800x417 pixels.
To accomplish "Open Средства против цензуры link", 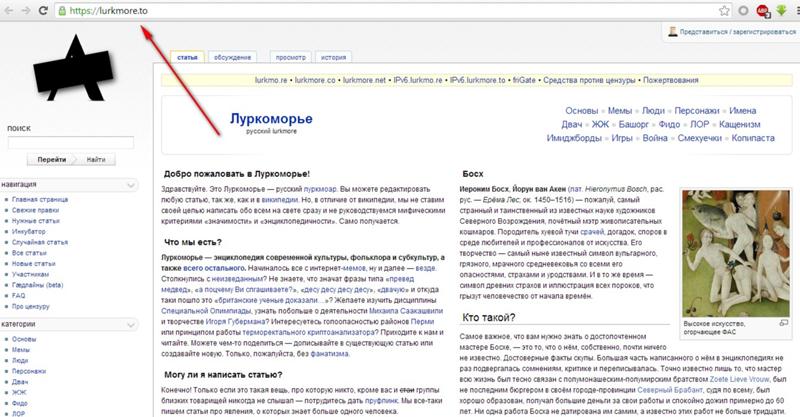I will tap(589, 80).
